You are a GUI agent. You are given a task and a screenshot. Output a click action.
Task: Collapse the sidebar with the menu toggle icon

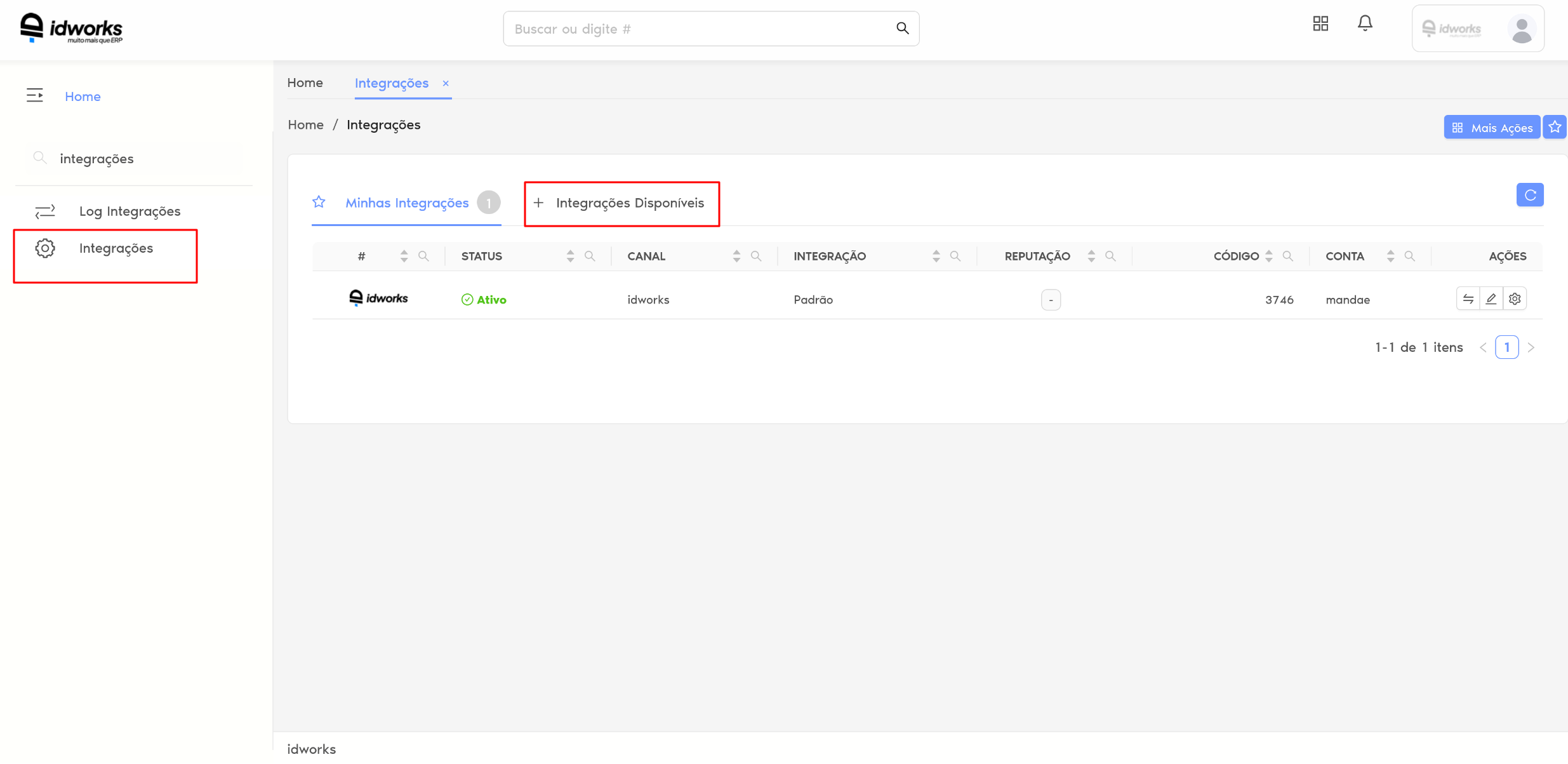pyautogui.click(x=35, y=95)
